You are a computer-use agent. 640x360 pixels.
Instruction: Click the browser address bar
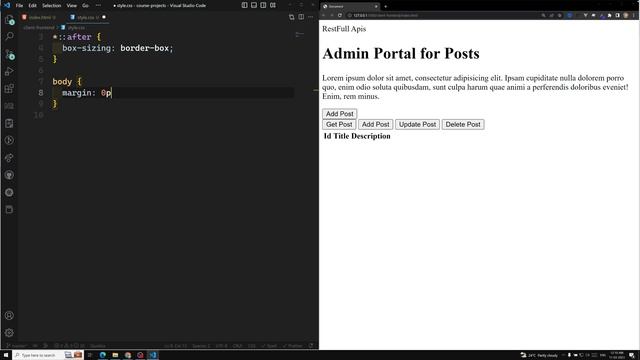[x=443, y=15]
